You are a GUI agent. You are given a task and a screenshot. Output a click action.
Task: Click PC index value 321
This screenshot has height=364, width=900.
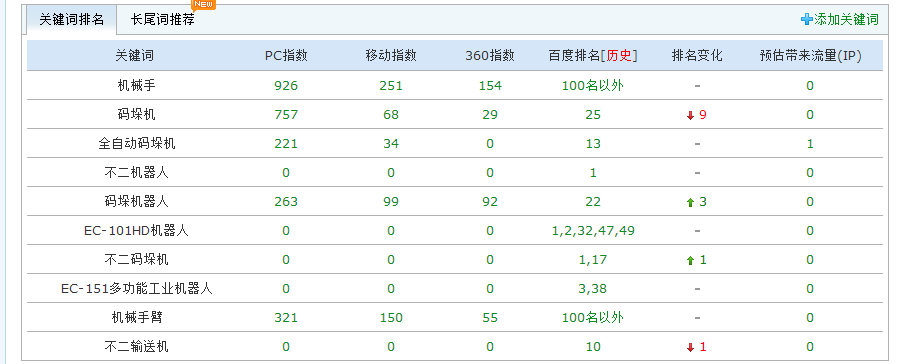286,318
